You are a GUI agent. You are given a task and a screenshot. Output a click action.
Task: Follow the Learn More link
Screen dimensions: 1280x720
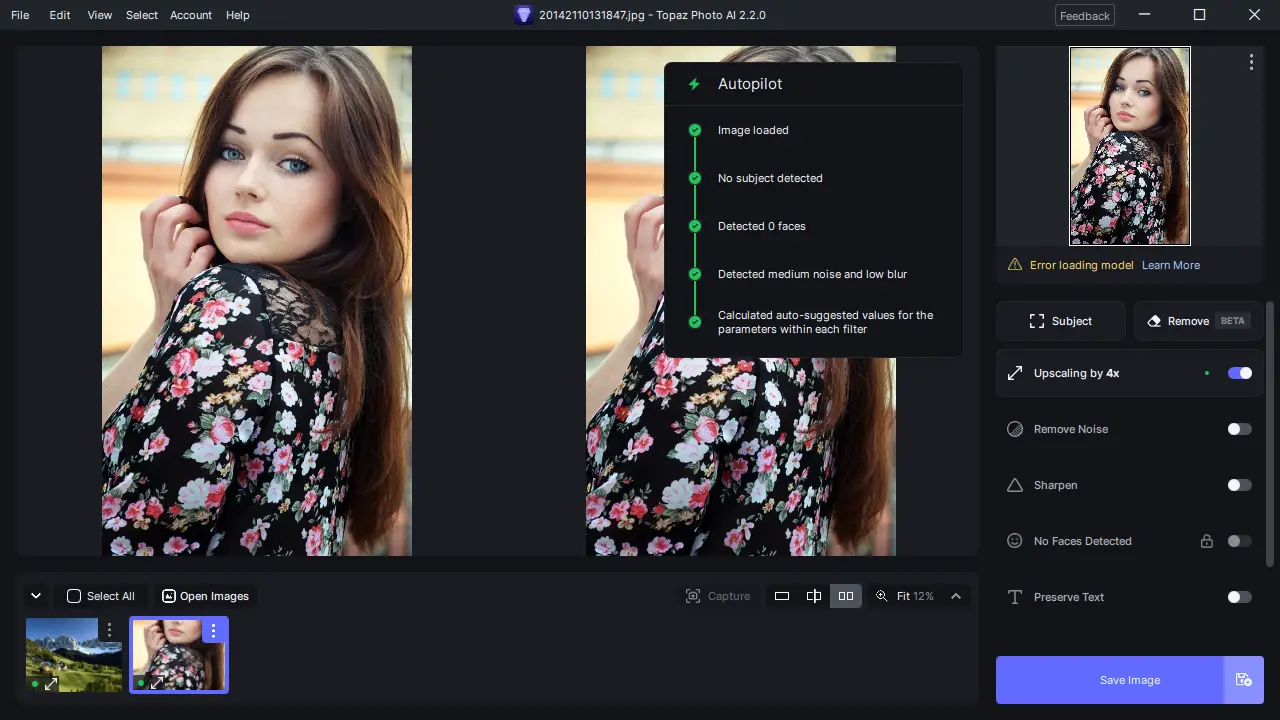point(1171,265)
